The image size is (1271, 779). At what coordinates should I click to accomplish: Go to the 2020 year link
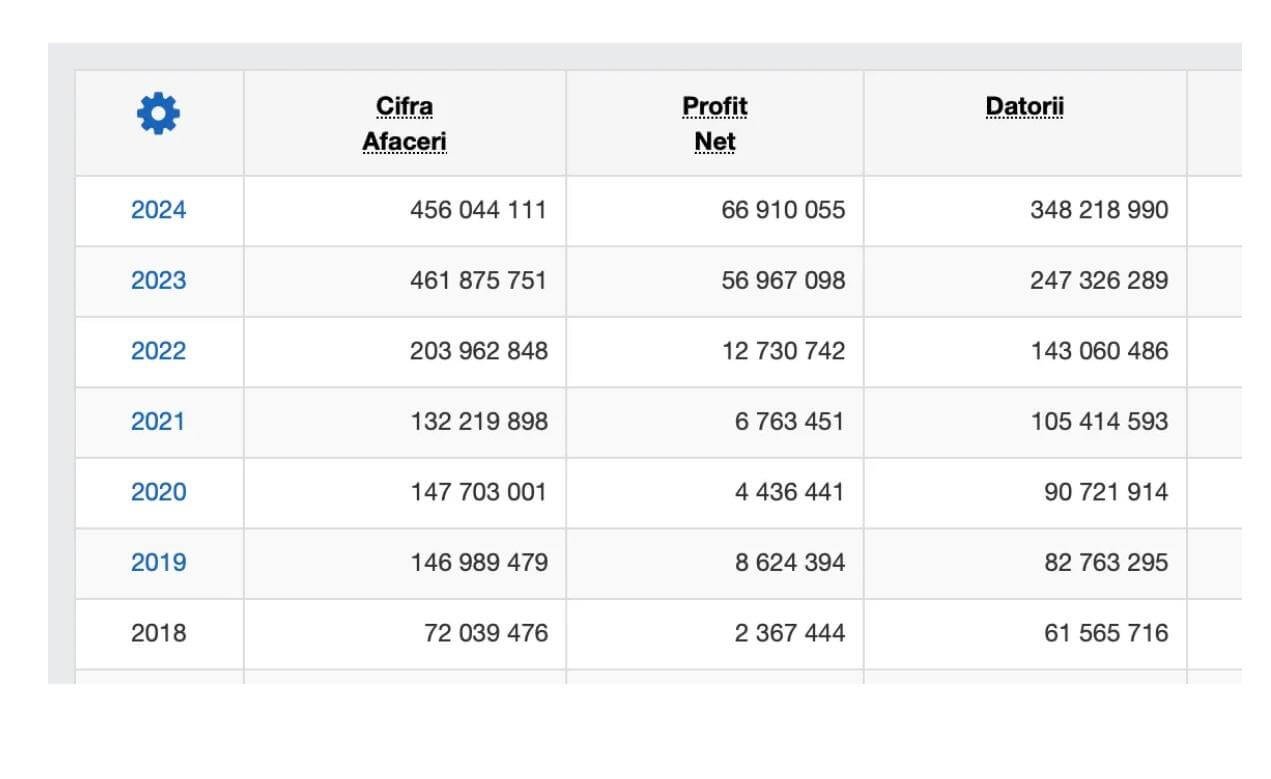pos(158,492)
